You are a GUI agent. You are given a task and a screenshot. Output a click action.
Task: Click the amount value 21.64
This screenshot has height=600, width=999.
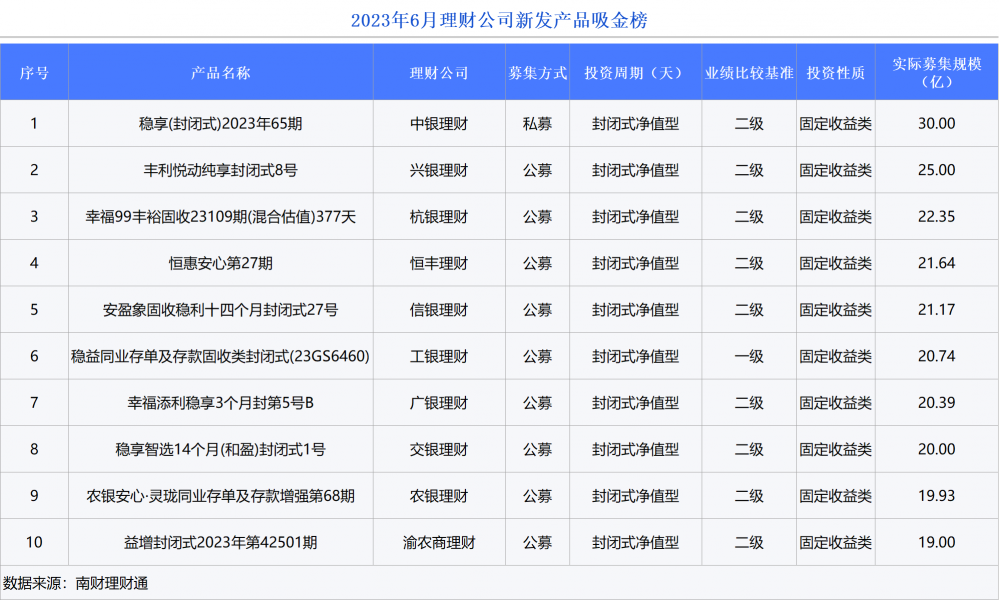click(x=937, y=263)
